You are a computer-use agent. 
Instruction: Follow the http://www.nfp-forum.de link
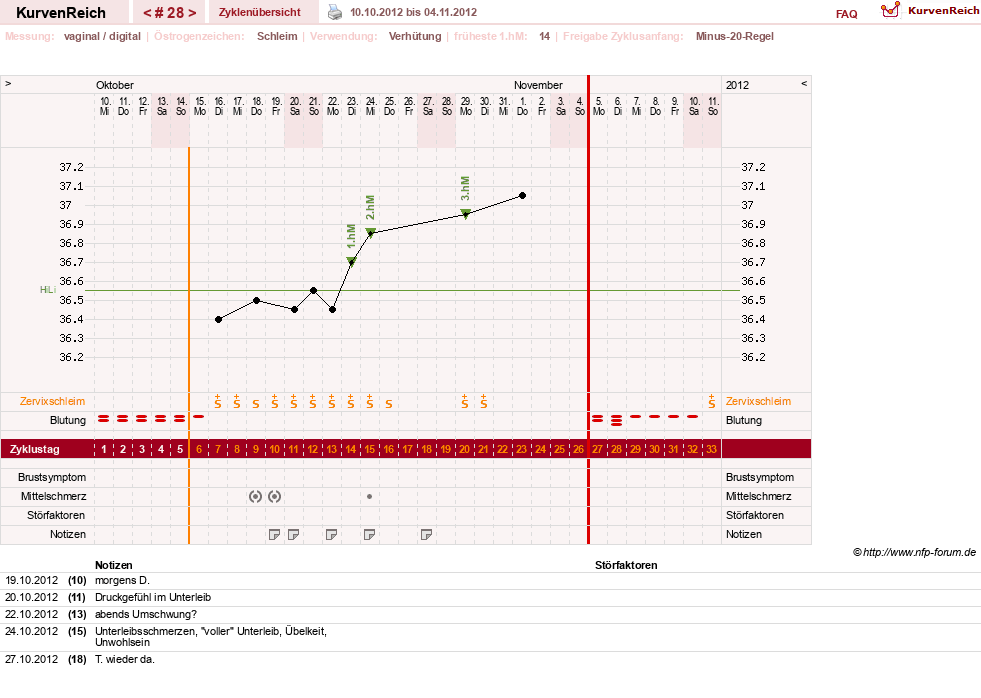pos(919,552)
